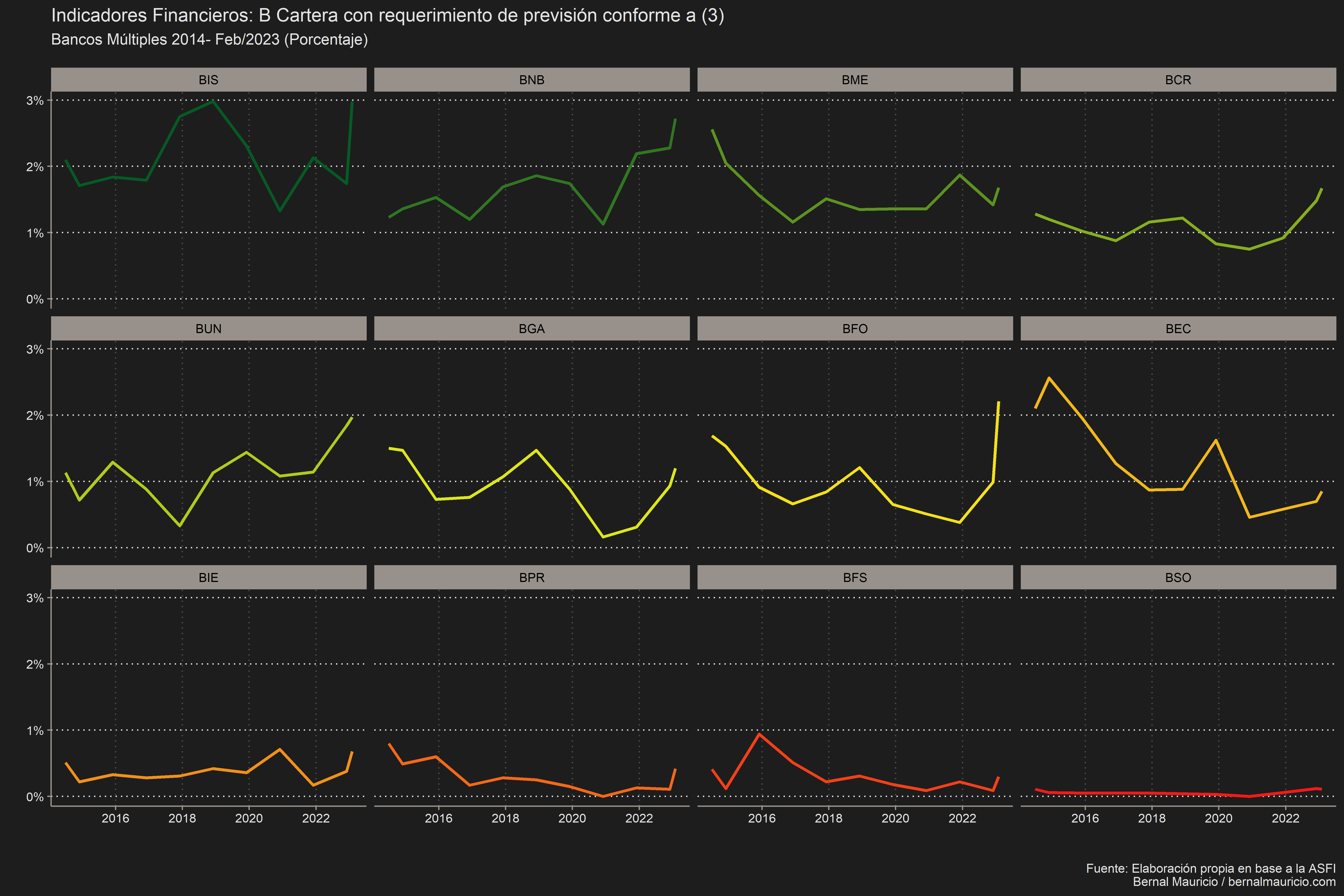Click the 2016 year label under the BIE panel
The image size is (1344, 896).
115,818
